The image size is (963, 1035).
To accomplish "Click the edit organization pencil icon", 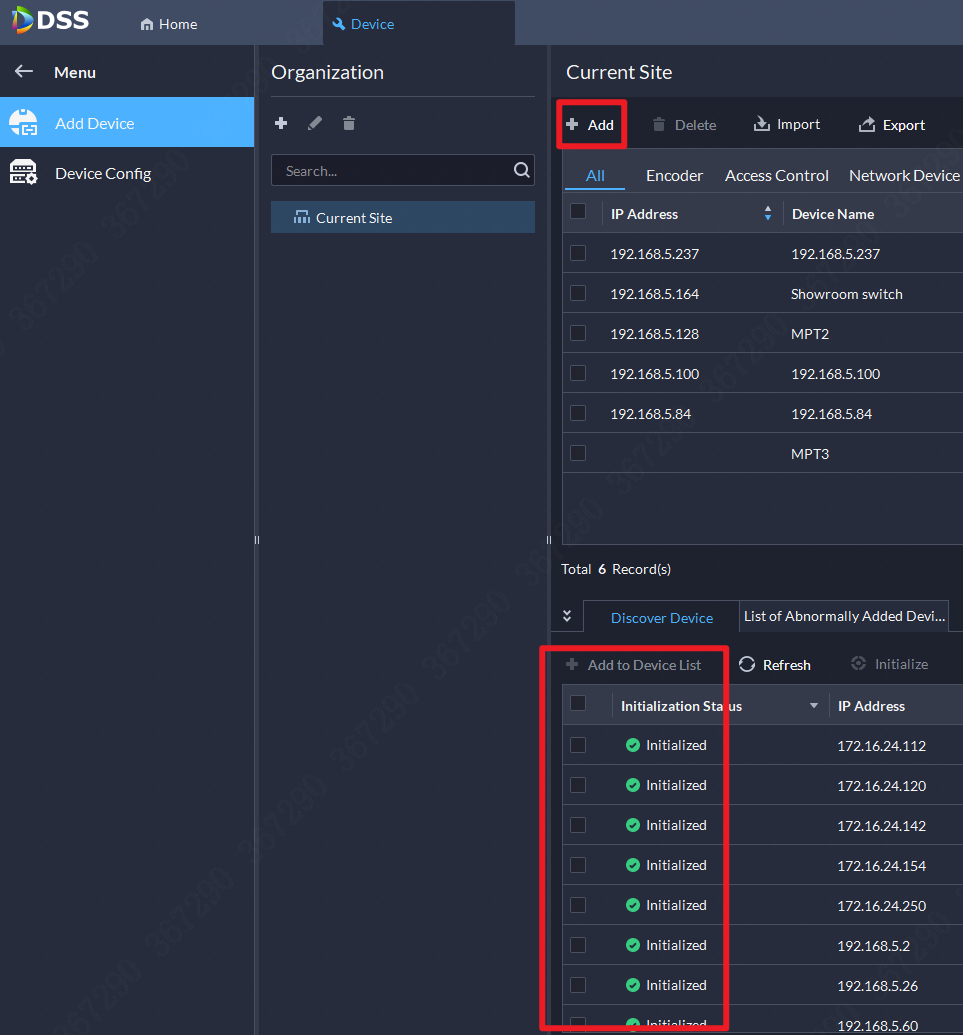I will point(315,123).
